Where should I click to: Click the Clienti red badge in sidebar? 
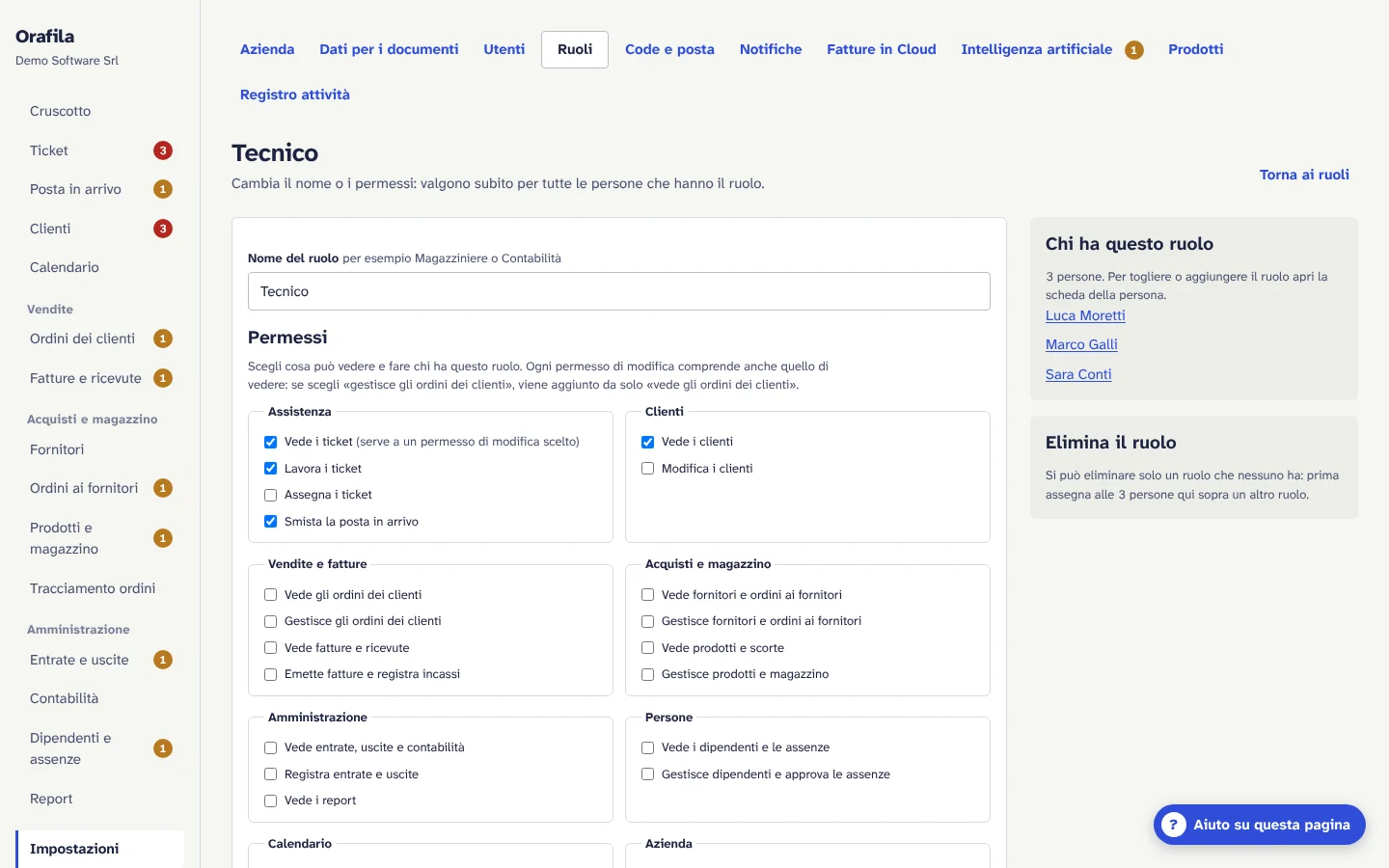point(163,229)
